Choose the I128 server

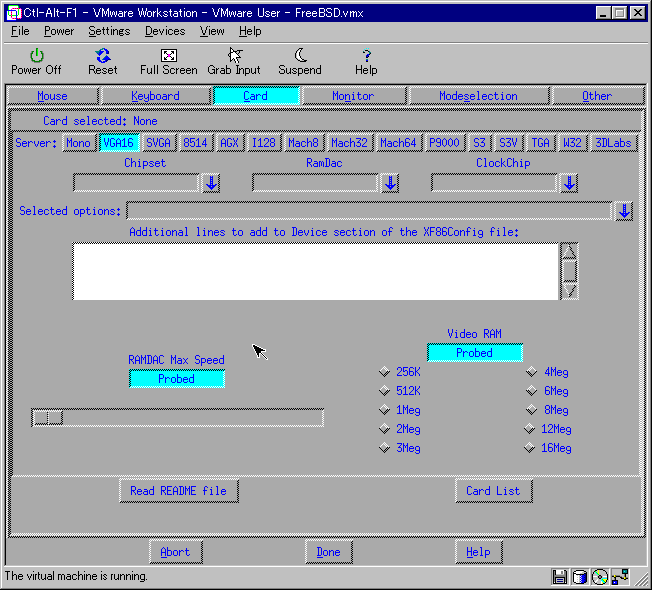point(264,143)
